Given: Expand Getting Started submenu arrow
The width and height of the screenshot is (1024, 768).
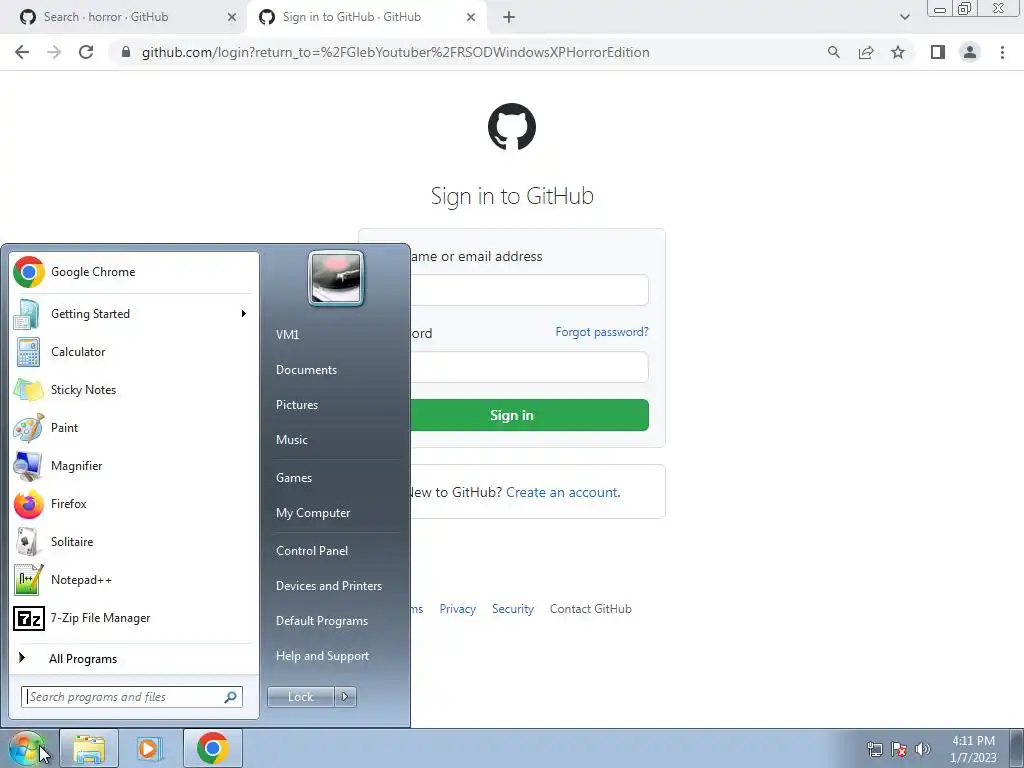Looking at the screenshot, I should tap(244, 314).
